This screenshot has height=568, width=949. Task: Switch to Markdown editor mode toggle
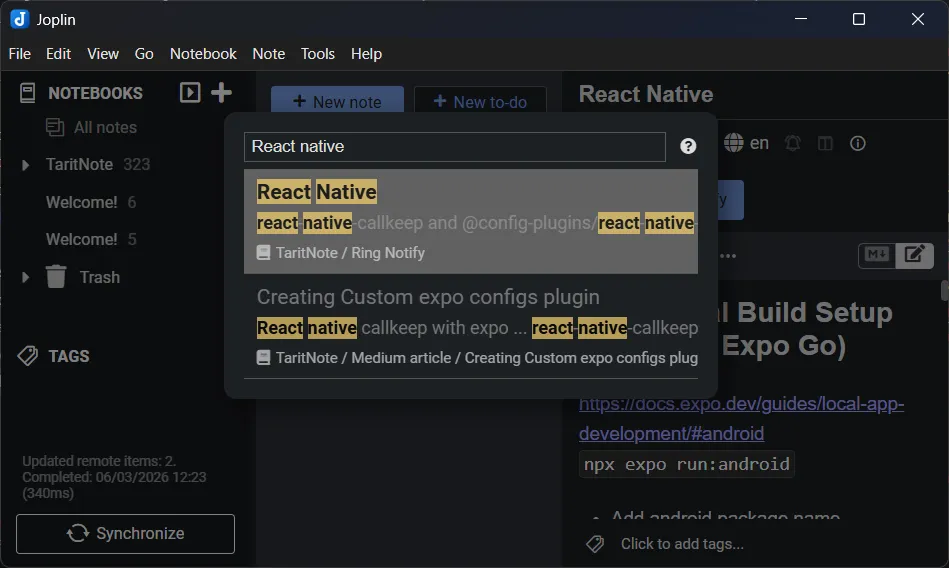point(877,255)
